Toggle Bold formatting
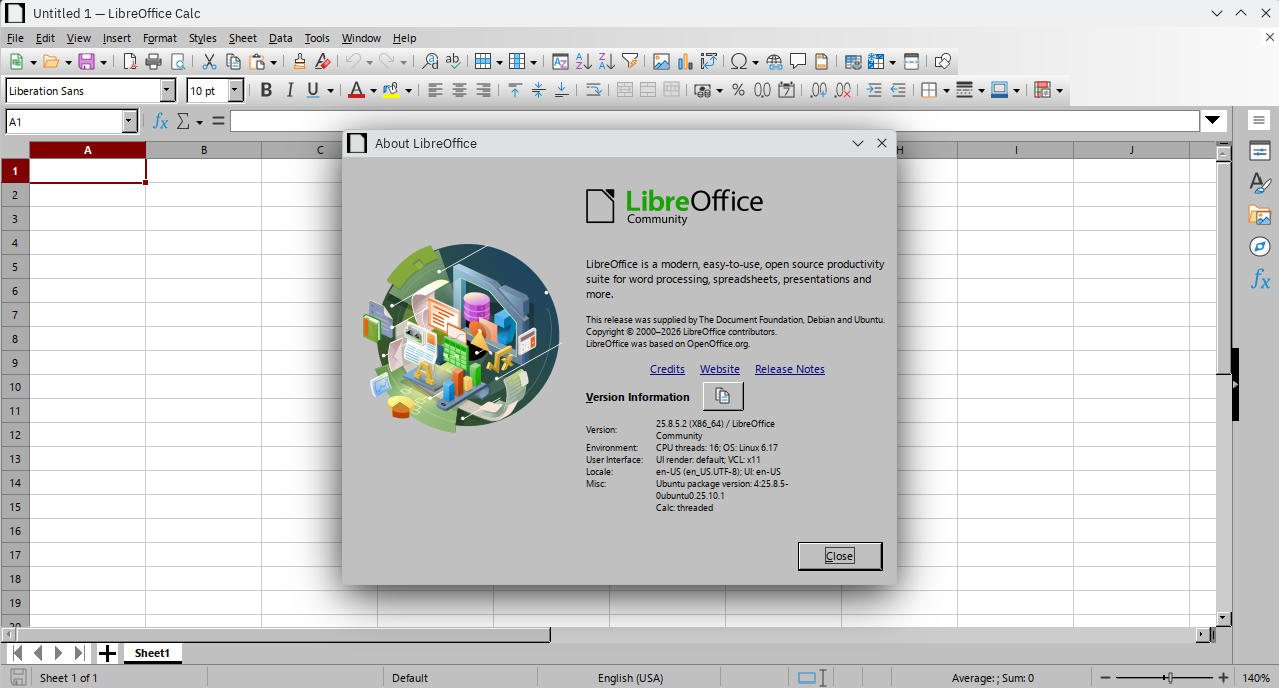Image resolution: width=1279 pixels, height=688 pixels. point(266,90)
